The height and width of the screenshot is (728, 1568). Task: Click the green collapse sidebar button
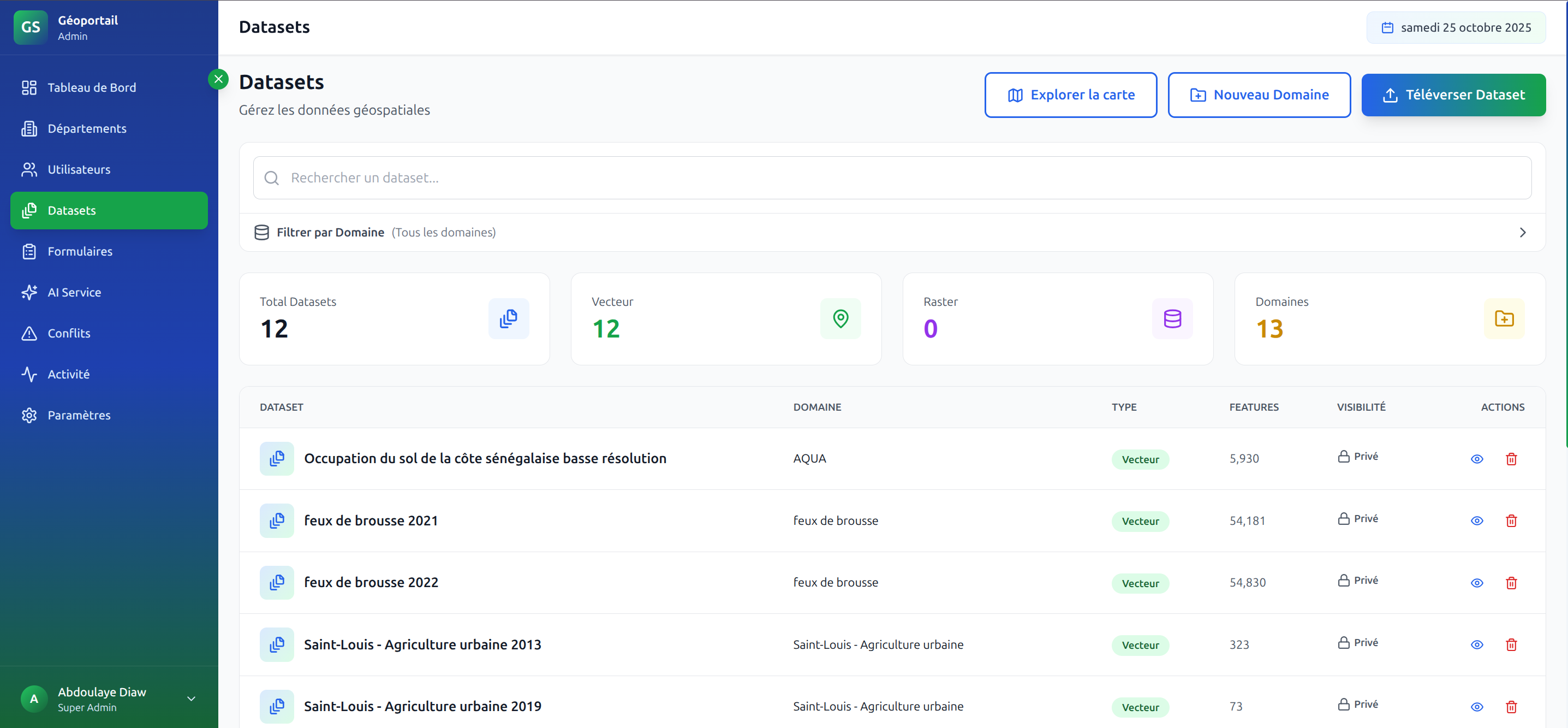(218, 79)
